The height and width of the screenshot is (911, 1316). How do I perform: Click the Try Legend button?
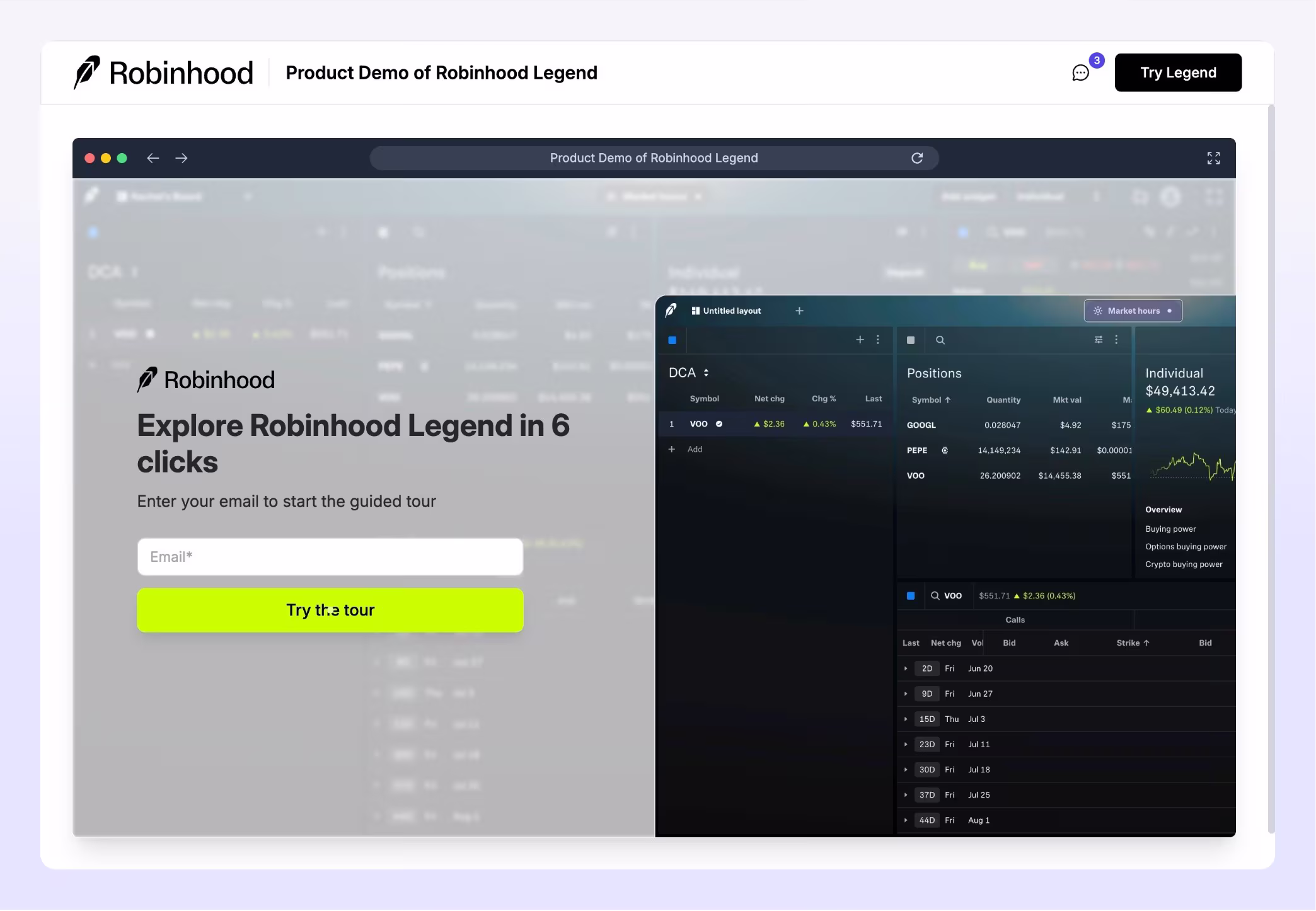[x=1177, y=72]
